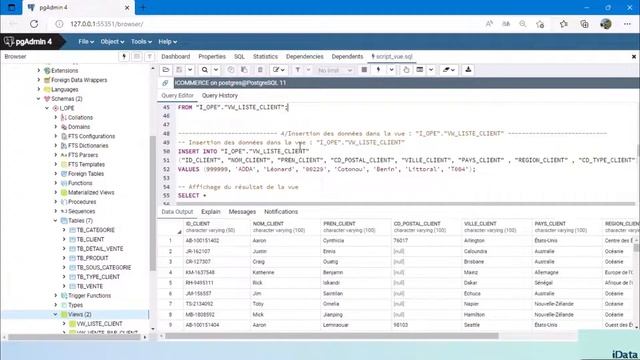This screenshot has height=360, width=640.
Task: Select VW_LISTE_CLIENT view in tree
Action: tap(99, 324)
